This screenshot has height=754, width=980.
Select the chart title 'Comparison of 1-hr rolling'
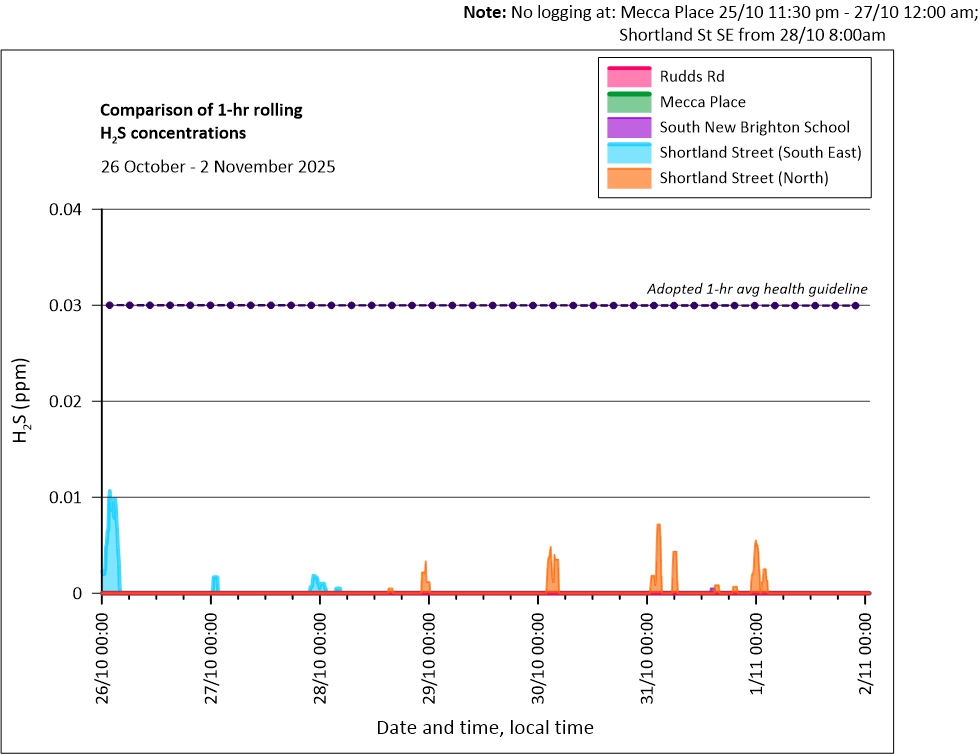pyautogui.click(x=201, y=110)
